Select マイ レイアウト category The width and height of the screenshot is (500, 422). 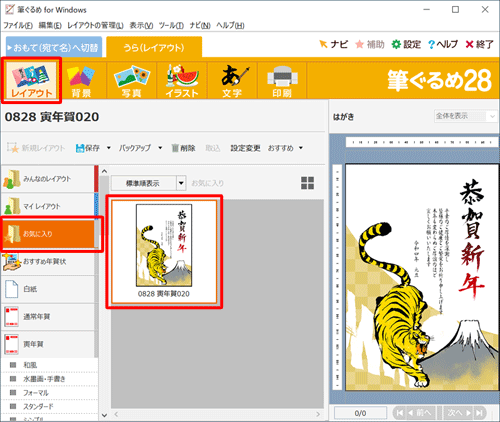point(49,206)
